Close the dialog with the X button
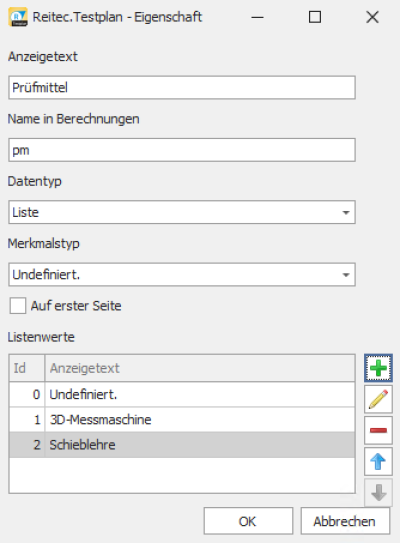This screenshot has height=543, width=400. coord(372,17)
